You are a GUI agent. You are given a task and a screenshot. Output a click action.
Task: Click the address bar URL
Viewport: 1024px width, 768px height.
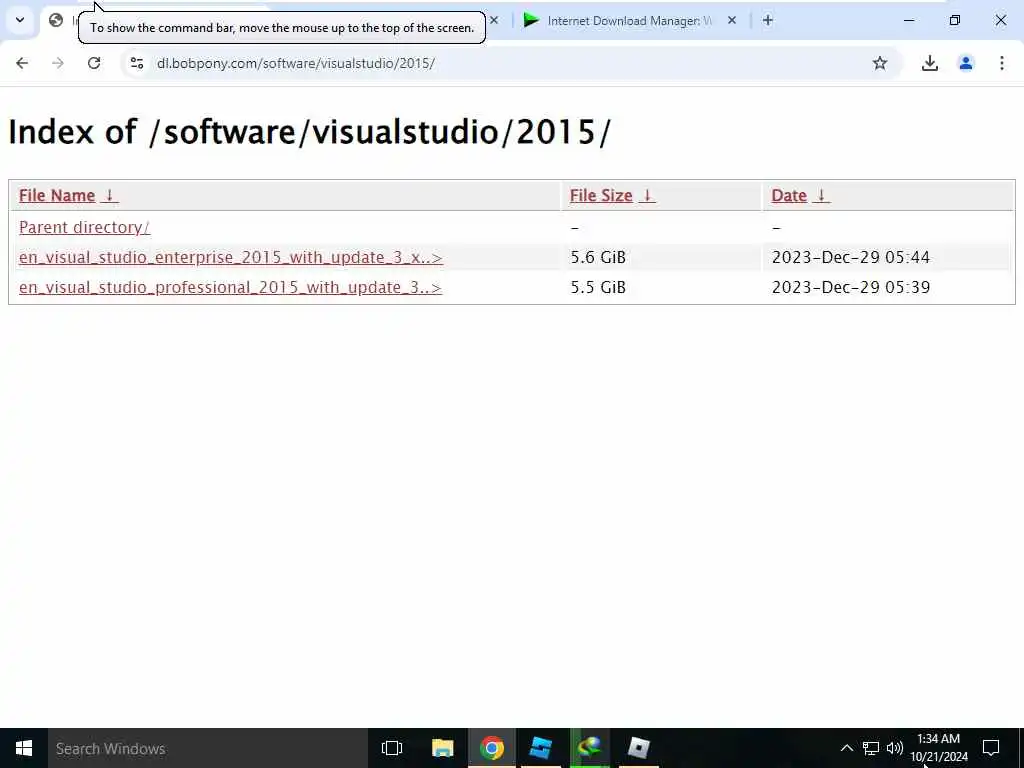point(296,63)
